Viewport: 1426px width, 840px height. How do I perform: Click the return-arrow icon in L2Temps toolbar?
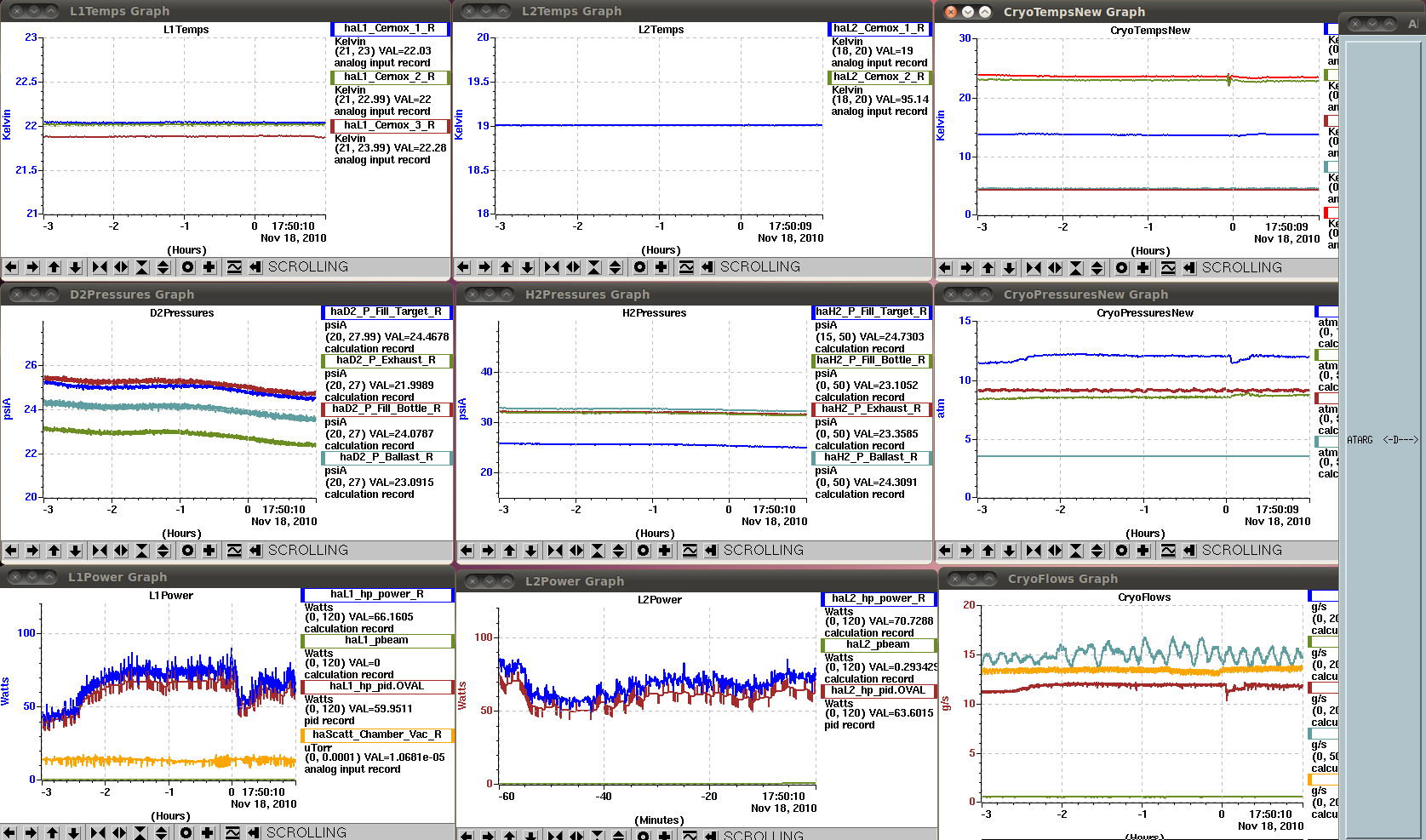point(707,267)
